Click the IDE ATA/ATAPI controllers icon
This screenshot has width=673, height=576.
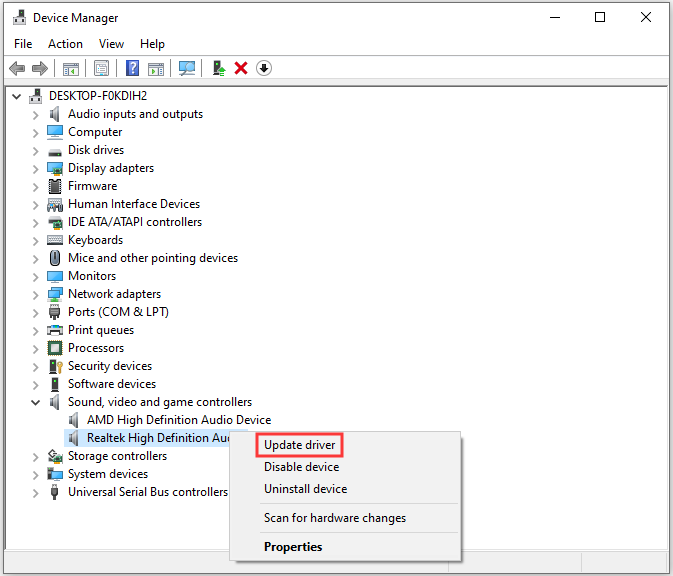[x=55, y=222]
